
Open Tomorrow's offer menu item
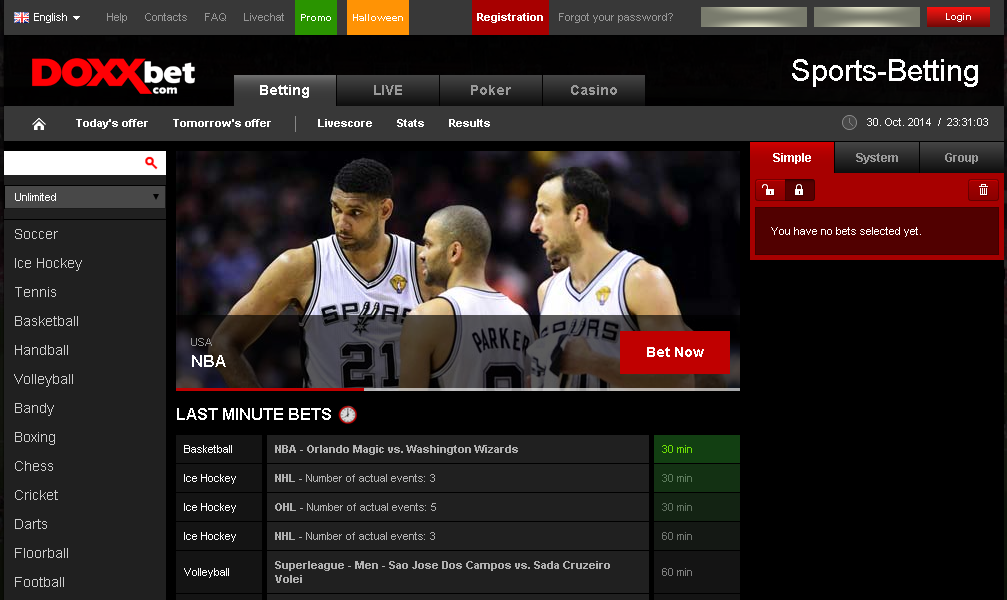222,123
